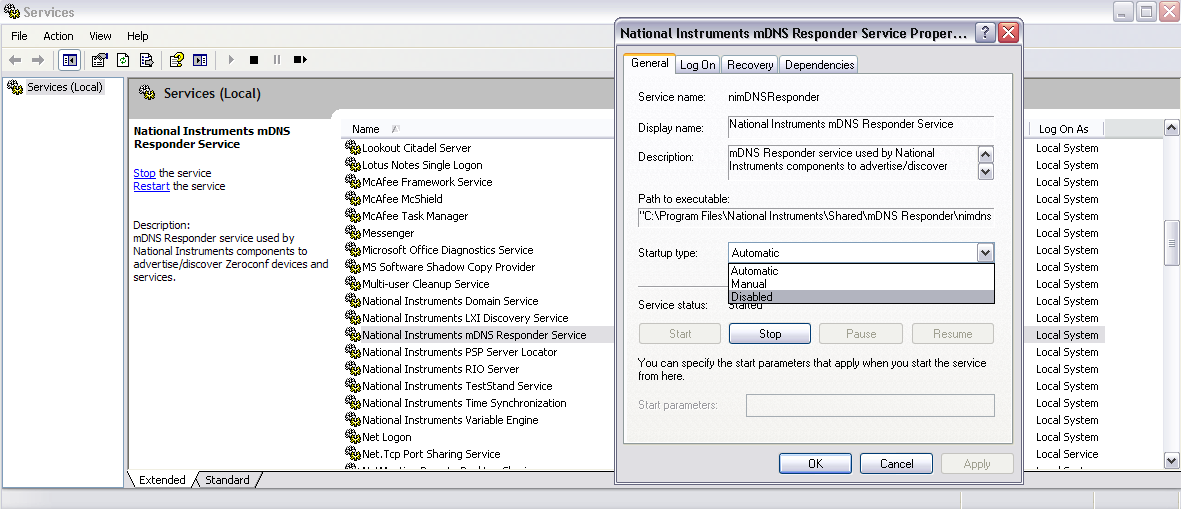Image resolution: width=1181 pixels, height=509 pixels.
Task: Click the services list scroll-up arrow
Action: (1171, 128)
